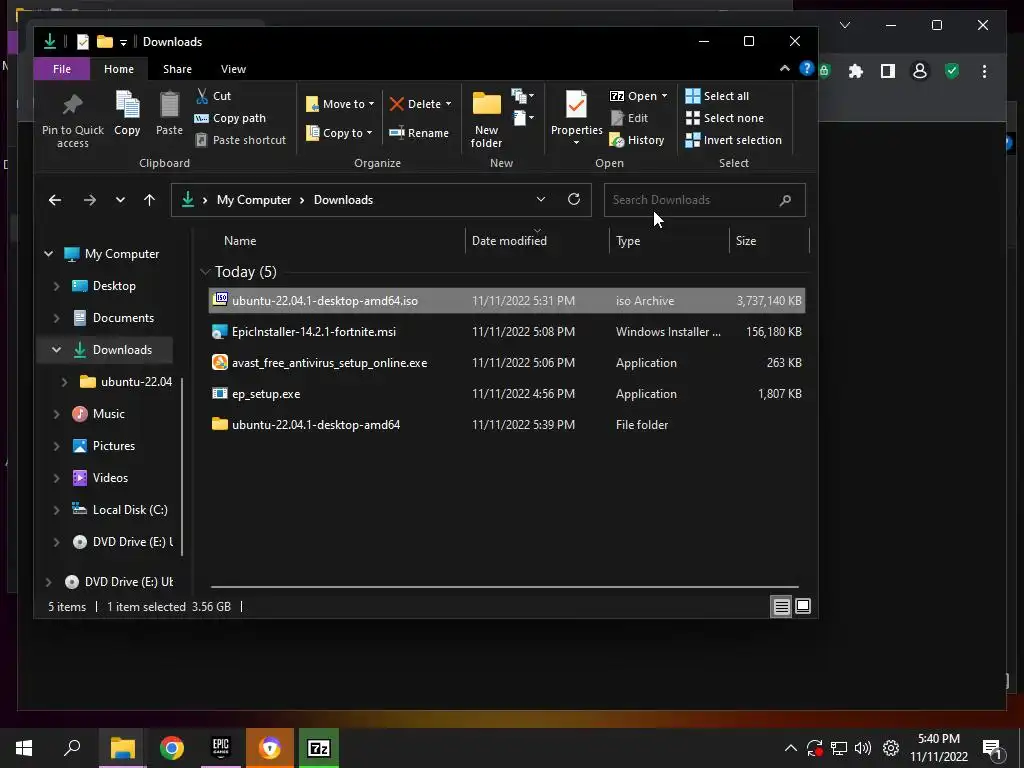Select avast_free_antivirus_setup_online.exe file

tap(507, 363)
